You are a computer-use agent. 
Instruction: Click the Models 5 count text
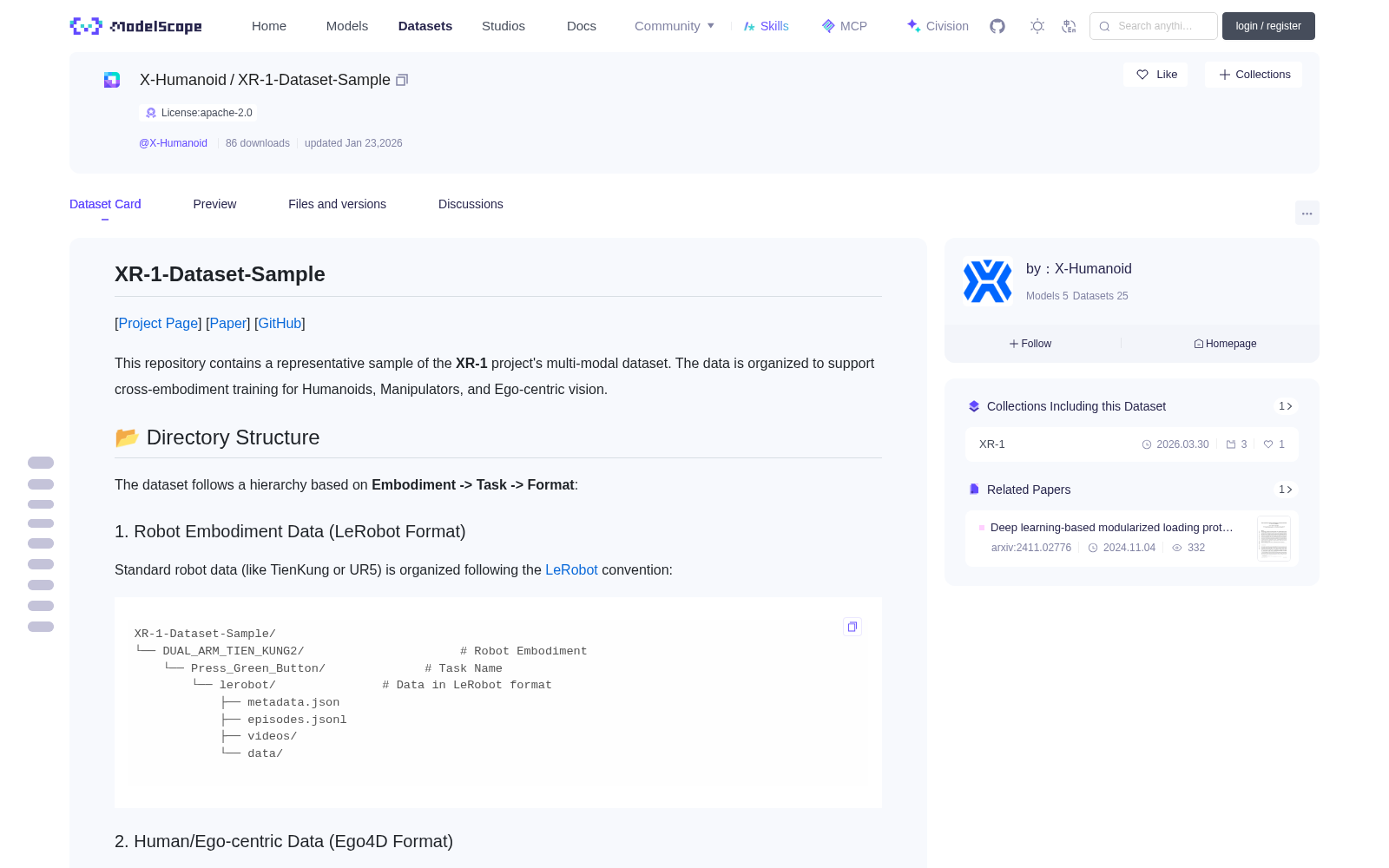point(1047,296)
